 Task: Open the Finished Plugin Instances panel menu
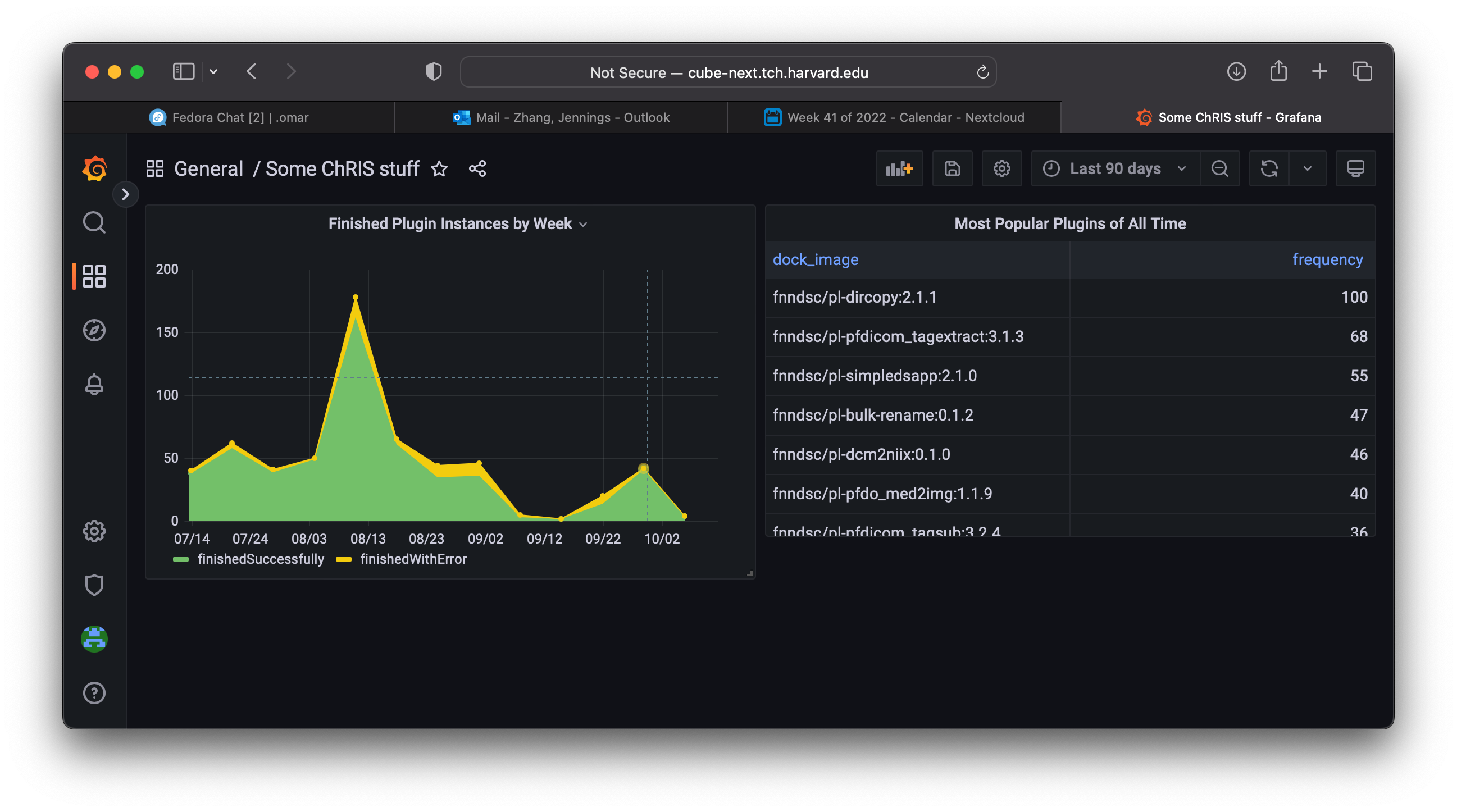584,224
